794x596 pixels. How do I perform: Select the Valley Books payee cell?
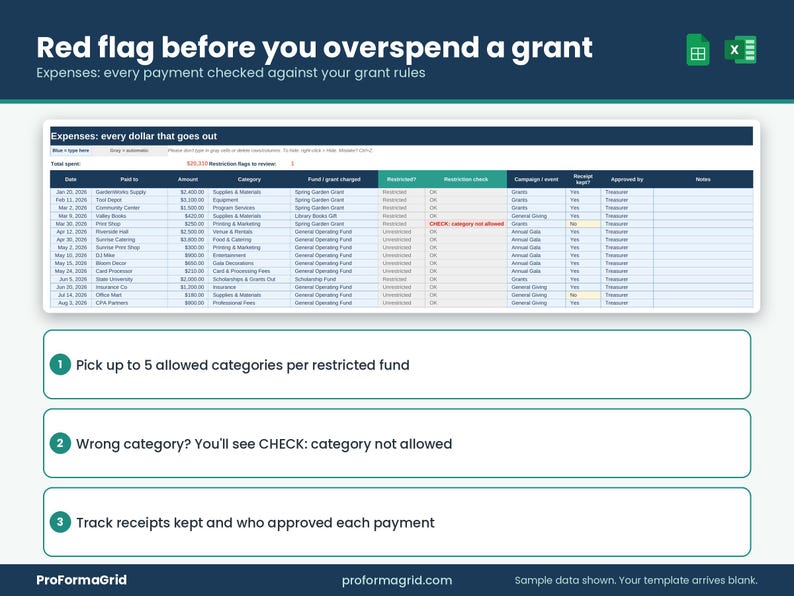[129, 216]
